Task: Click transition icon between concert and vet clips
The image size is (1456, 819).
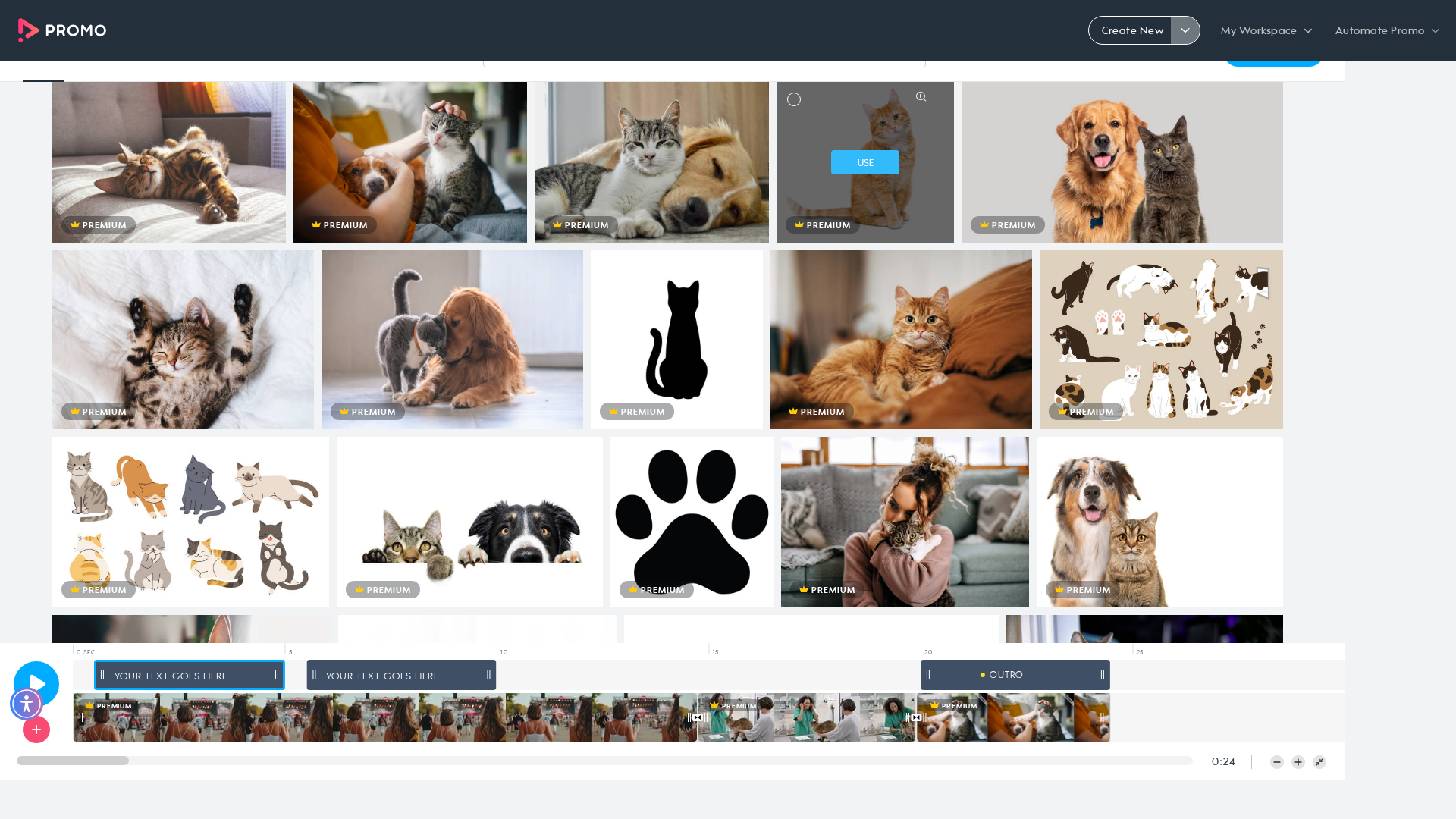Action: tap(698, 717)
